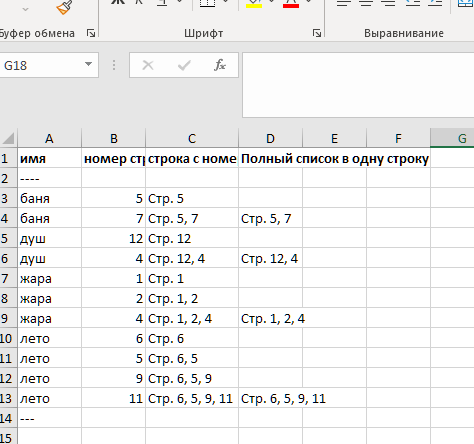Image resolution: width=474 pixels, height=444 pixels.
Task: Select column A header
Action: point(49,138)
